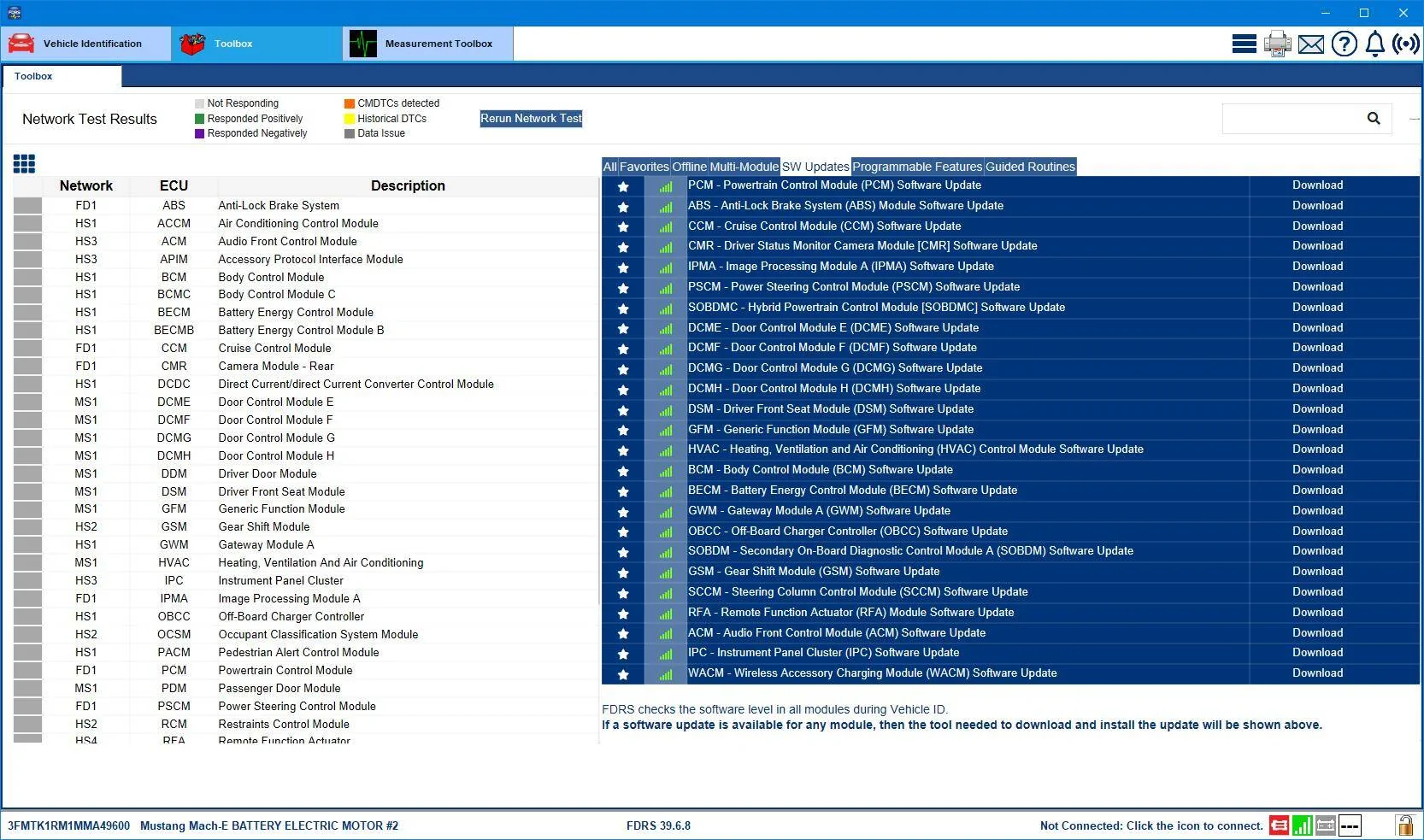Viewport: 1424px width, 840px height.
Task: Select the Offline Multi-Module tab
Action: click(725, 167)
